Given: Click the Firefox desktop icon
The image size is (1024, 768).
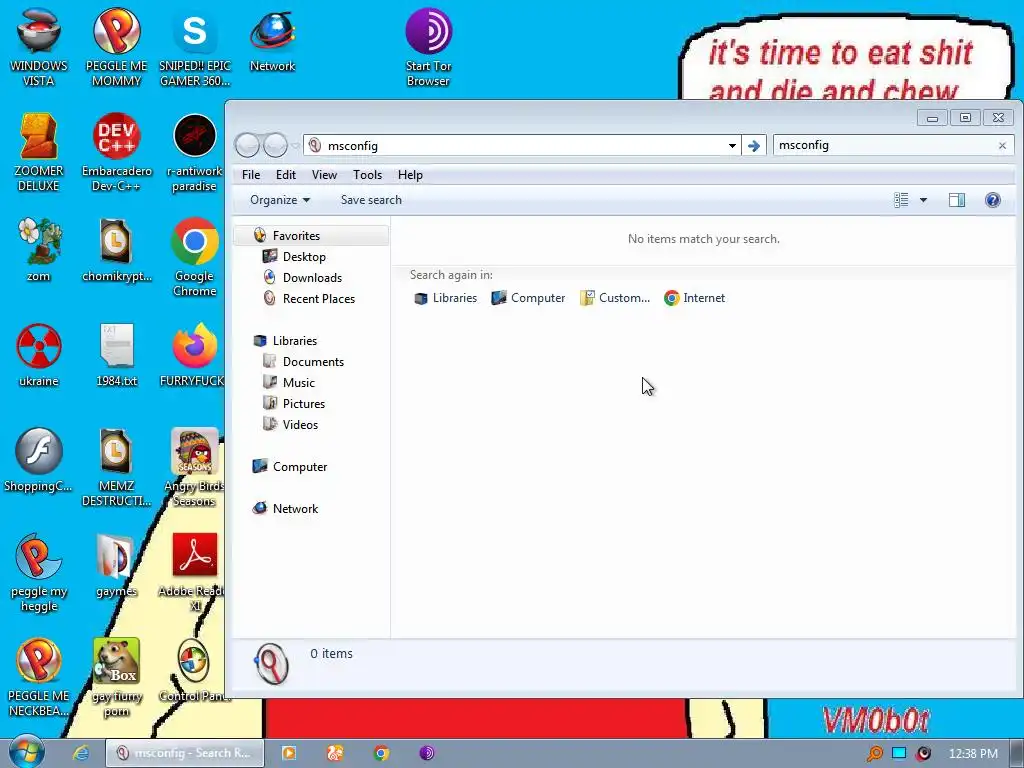Looking at the screenshot, I should [x=195, y=355].
